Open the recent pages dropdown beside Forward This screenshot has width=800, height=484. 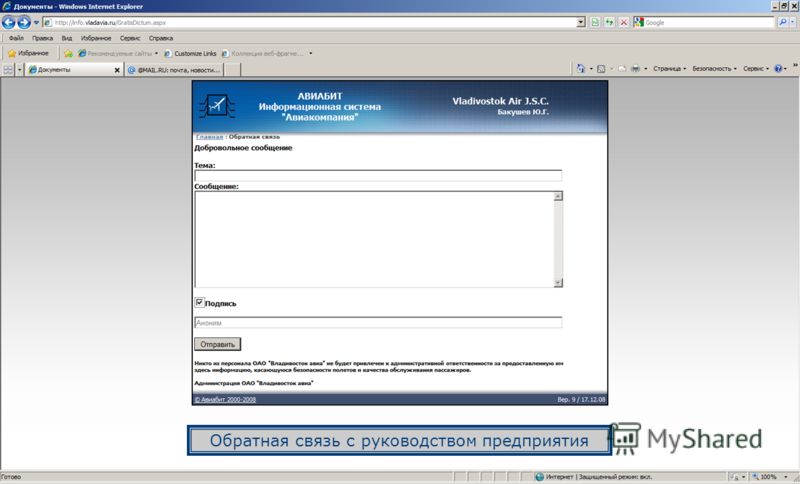point(36,22)
